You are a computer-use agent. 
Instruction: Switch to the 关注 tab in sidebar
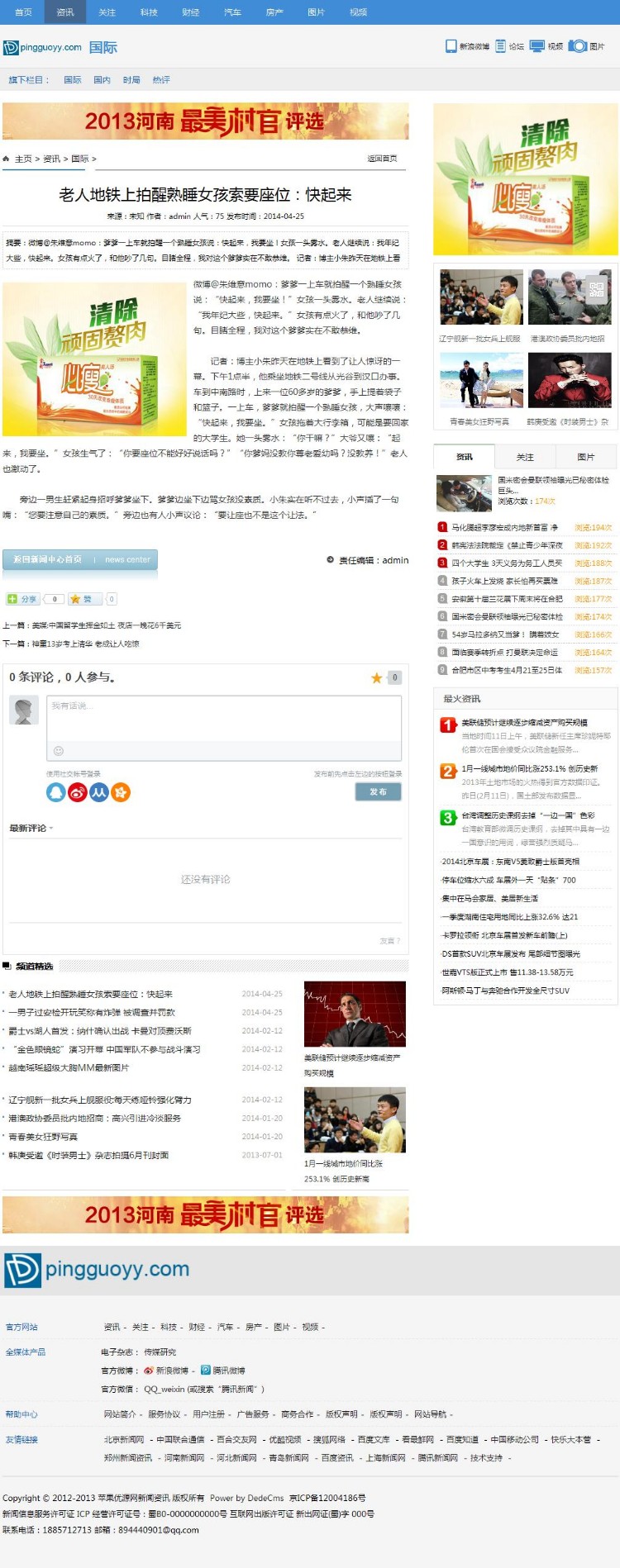click(525, 457)
